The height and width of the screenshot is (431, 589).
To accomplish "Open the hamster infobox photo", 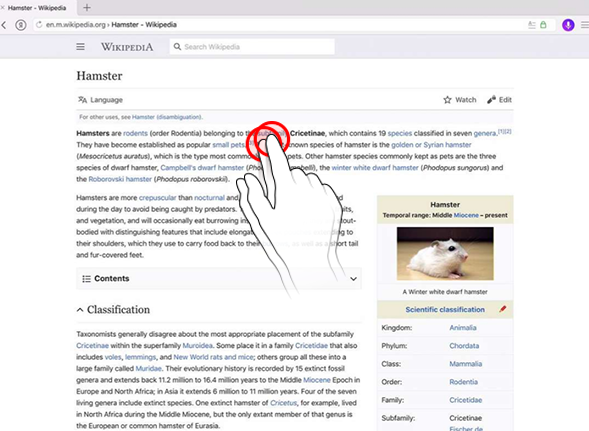I will pos(445,254).
